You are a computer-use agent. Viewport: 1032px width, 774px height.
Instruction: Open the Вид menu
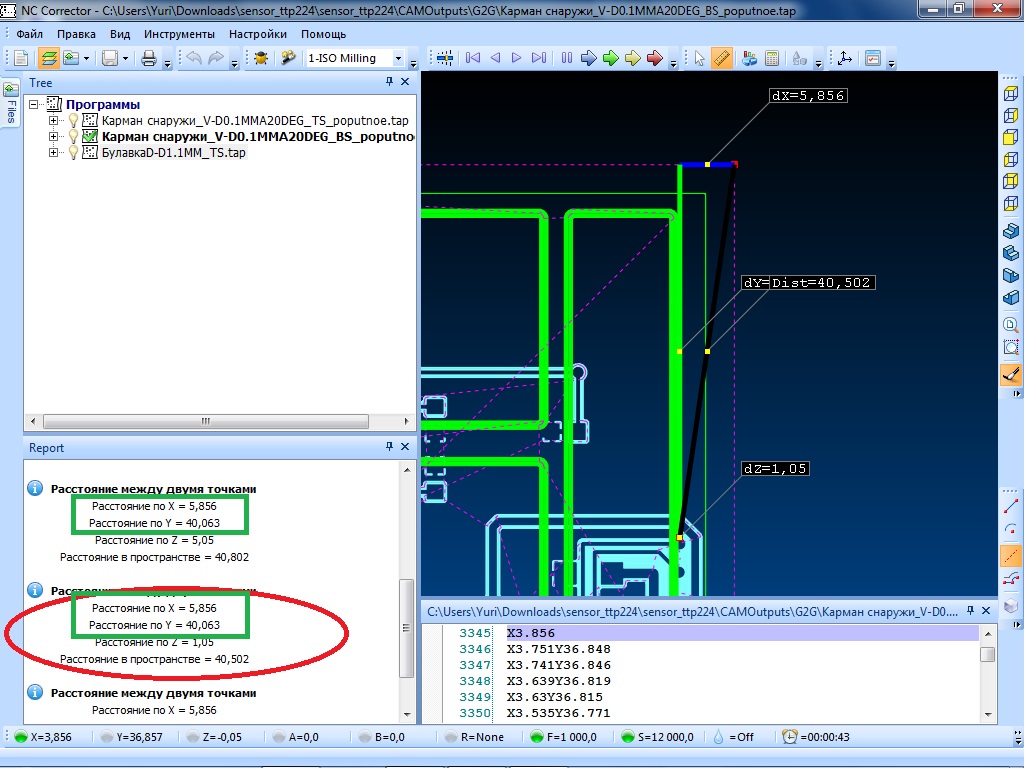tap(120, 34)
